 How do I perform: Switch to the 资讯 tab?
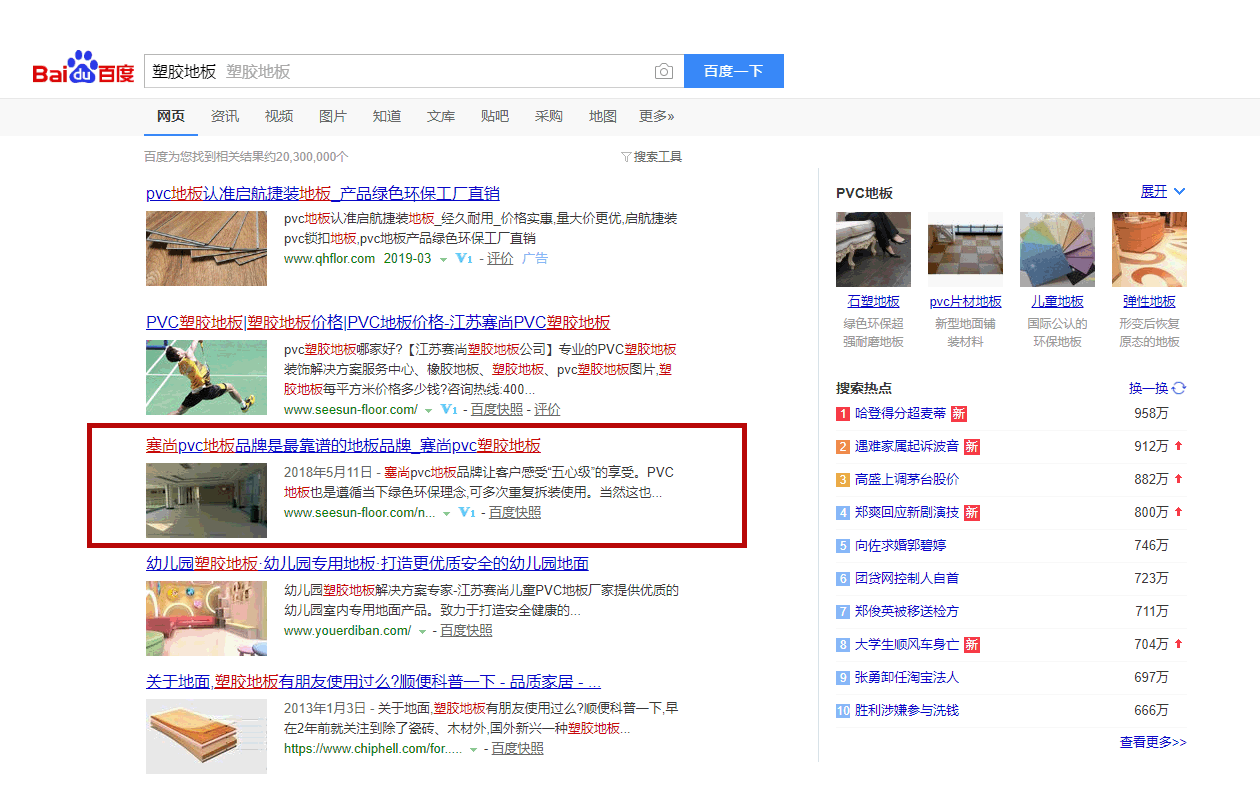225,116
